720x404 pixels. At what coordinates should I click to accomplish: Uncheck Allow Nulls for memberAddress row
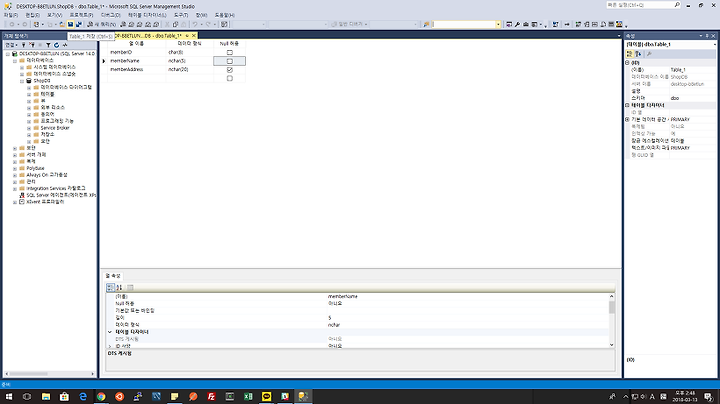pos(230,70)
